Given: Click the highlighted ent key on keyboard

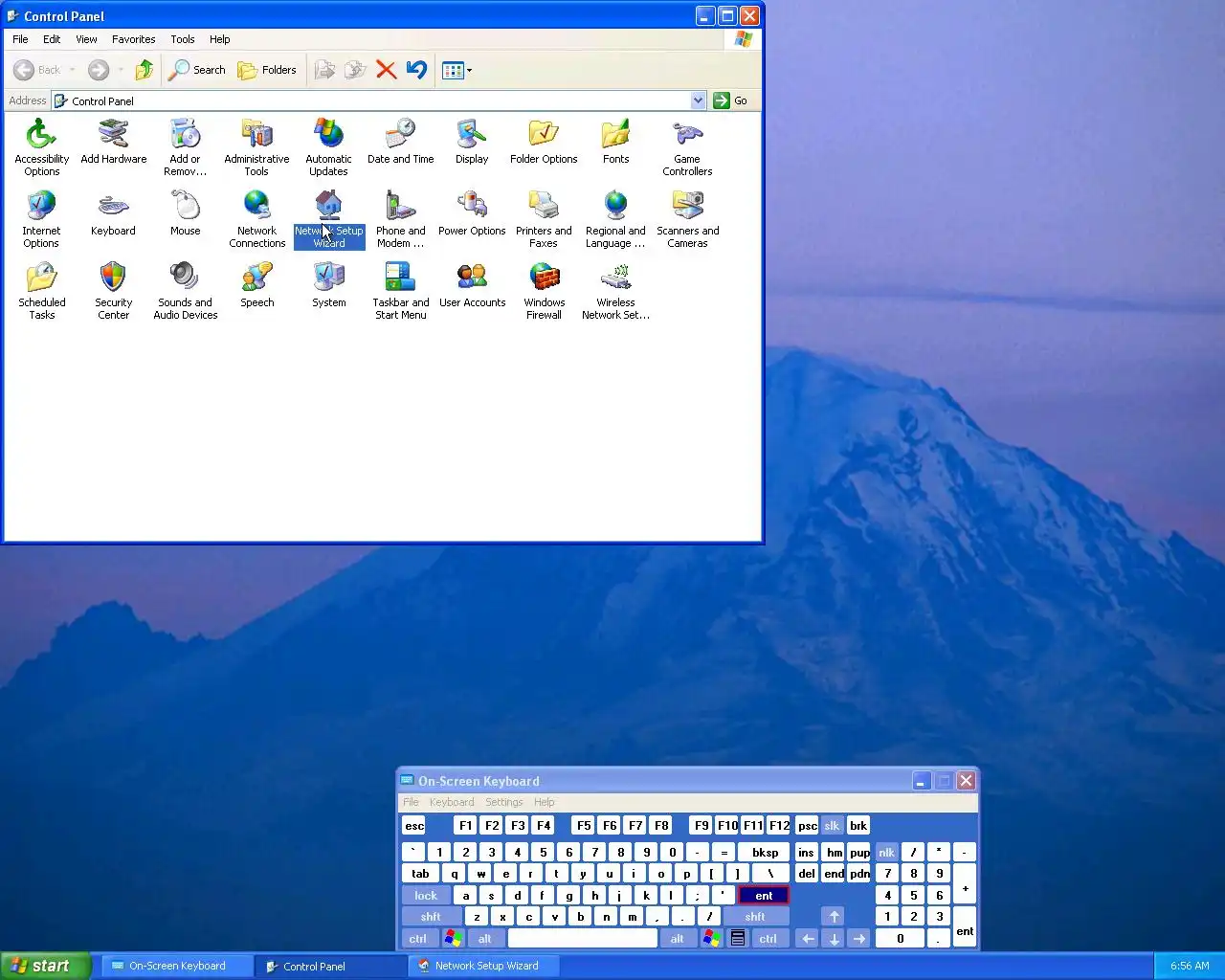Looking at the screenshot, I should pos(764,896).
